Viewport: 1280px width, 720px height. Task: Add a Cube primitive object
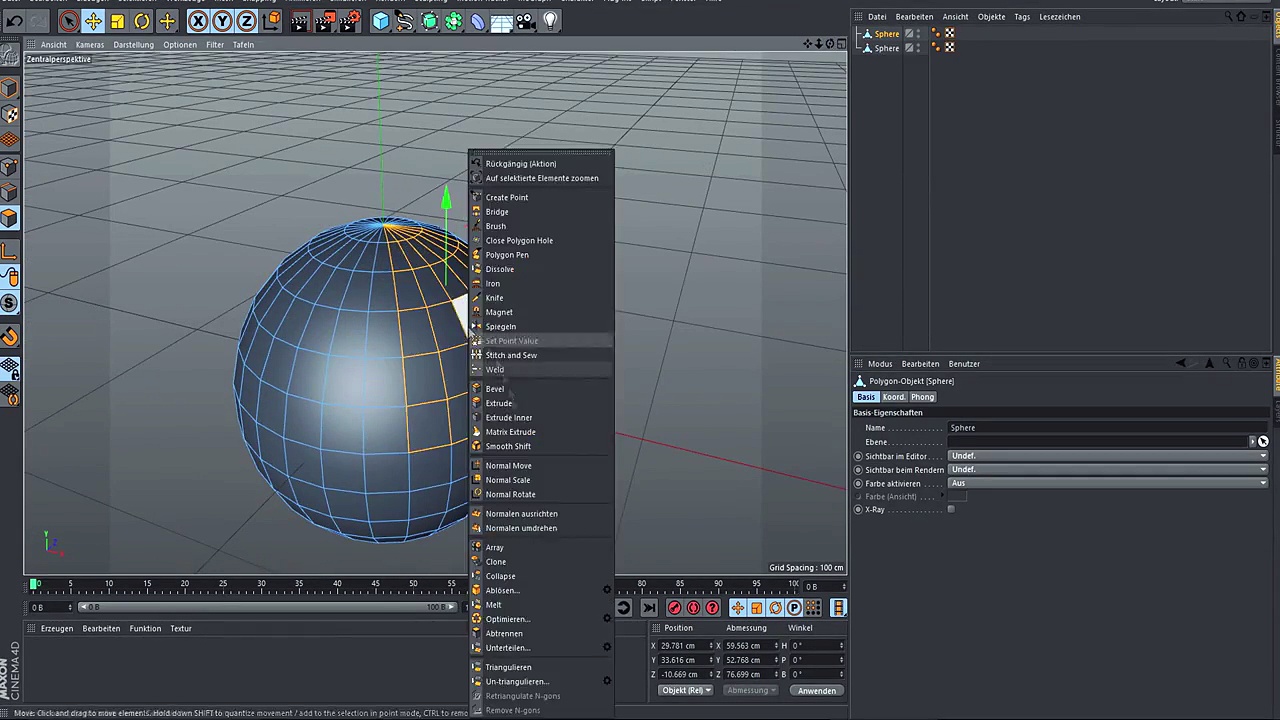coord(381,21)
